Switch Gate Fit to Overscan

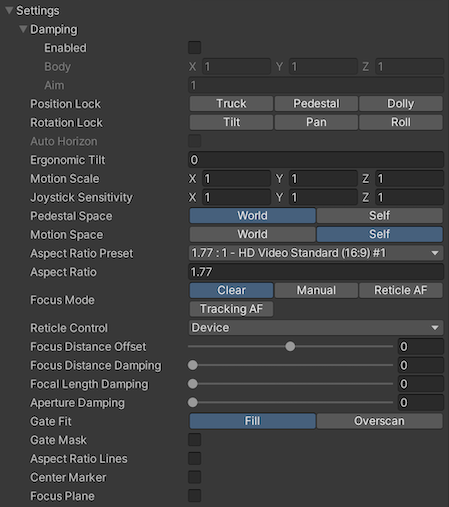(380, 421)
